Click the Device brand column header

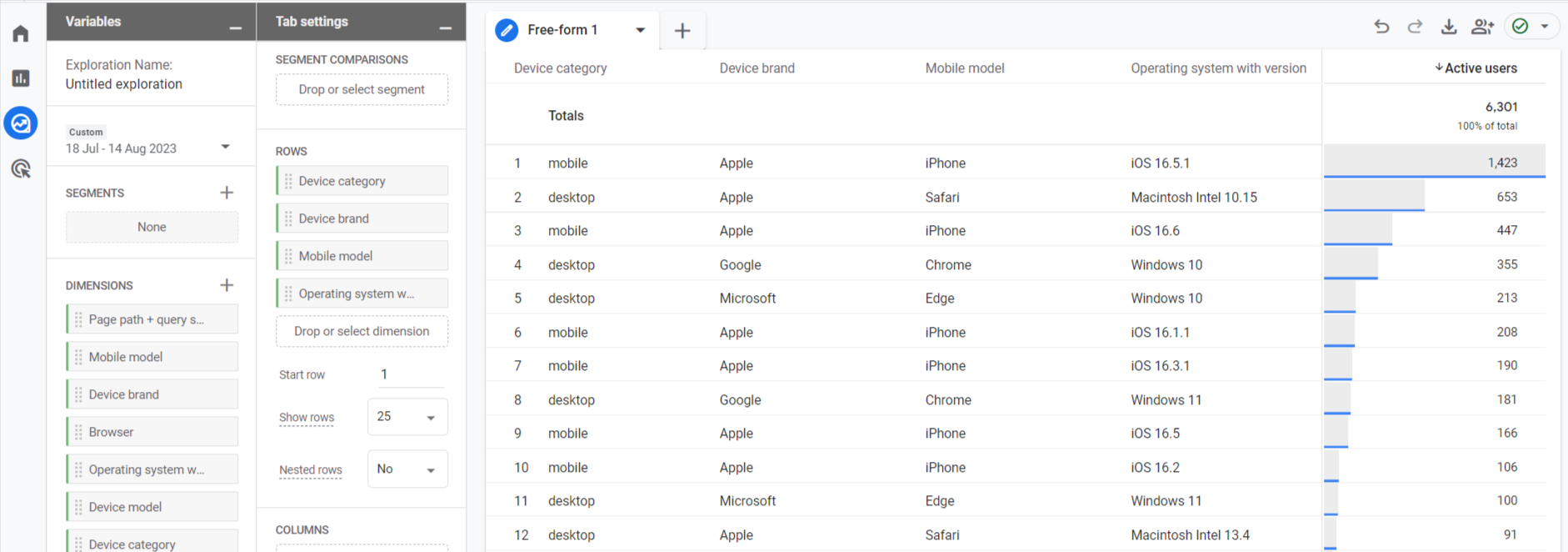pos(757,68)
